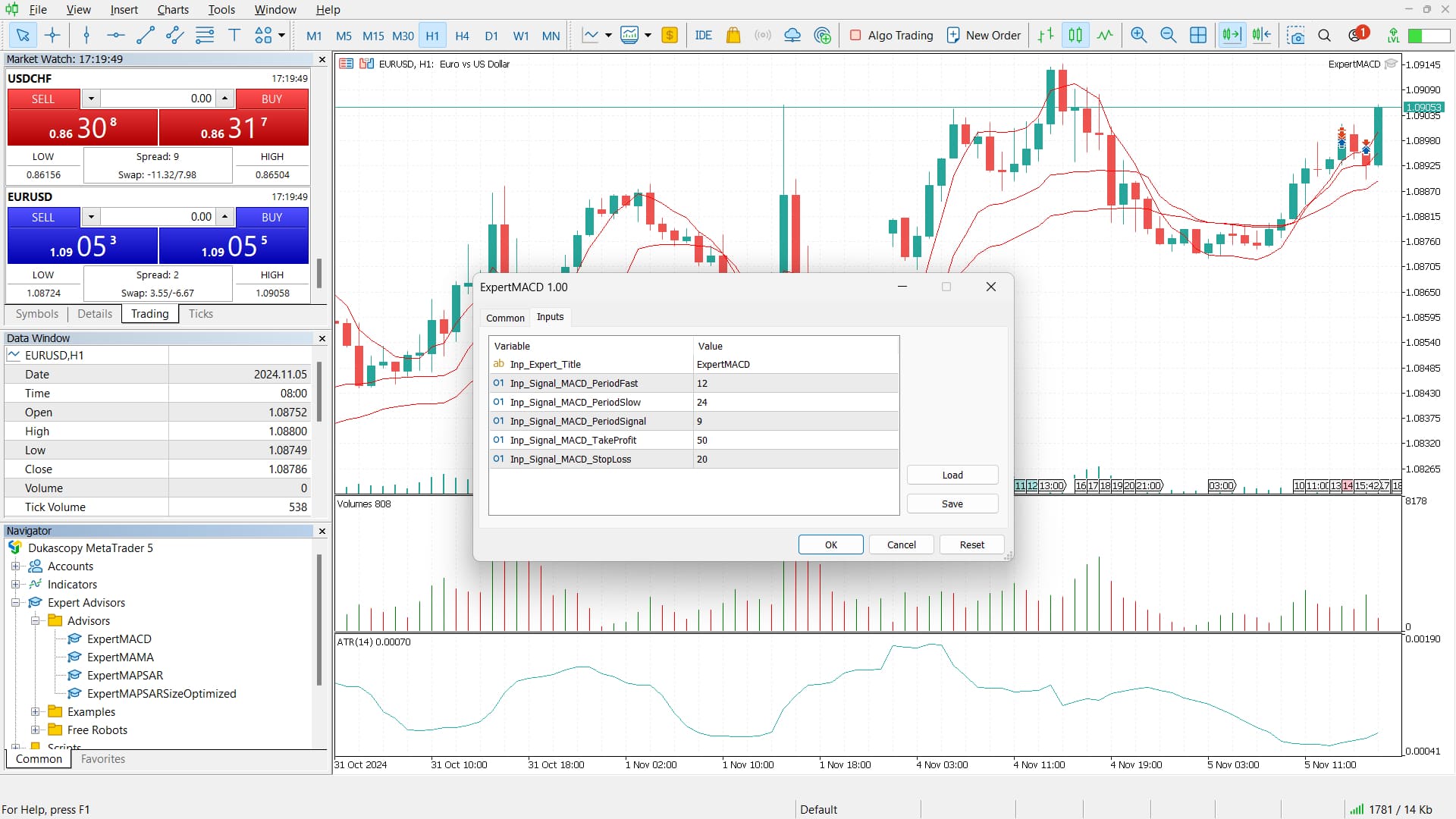Click the New Order button

pyautogui.click(x=984, y=35)
